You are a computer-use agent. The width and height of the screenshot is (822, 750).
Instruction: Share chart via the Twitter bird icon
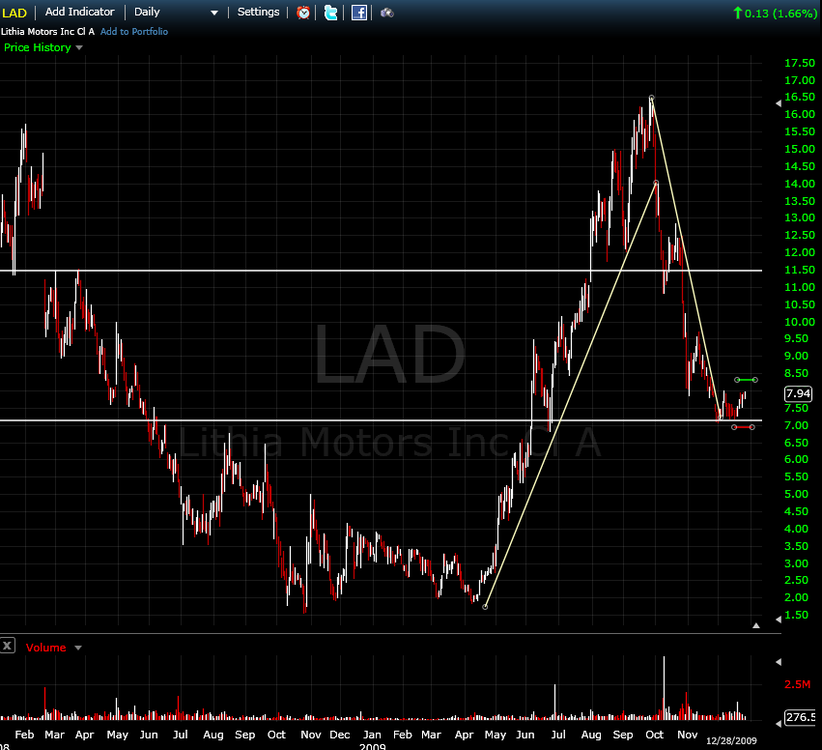[x=331, y=13]
